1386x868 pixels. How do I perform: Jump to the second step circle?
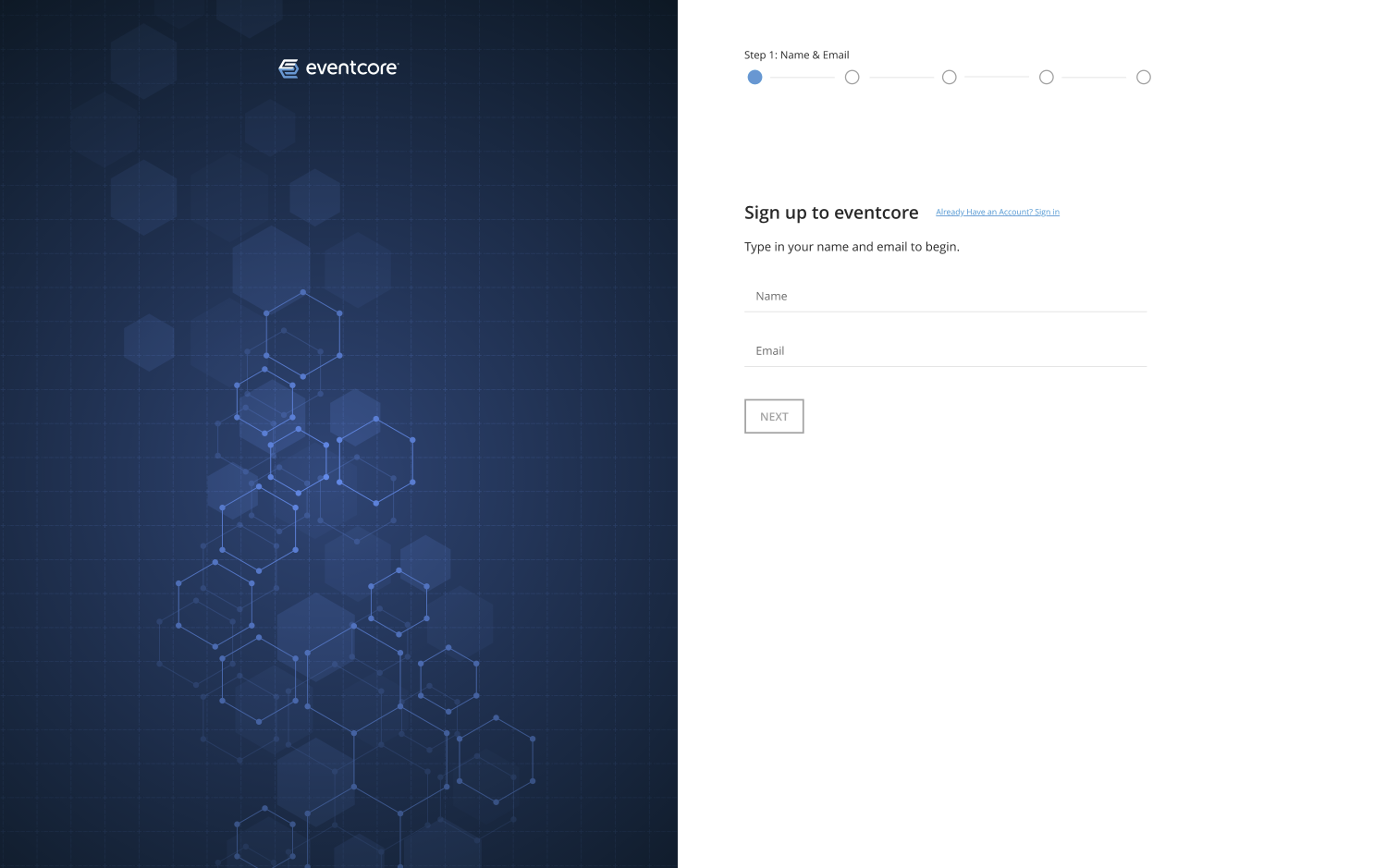point(852,78)
